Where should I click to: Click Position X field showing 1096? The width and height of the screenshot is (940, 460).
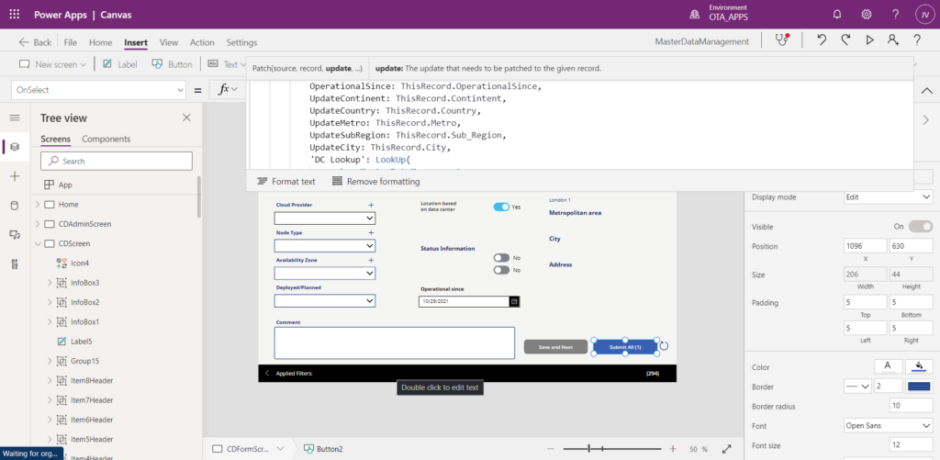point(865,246)
